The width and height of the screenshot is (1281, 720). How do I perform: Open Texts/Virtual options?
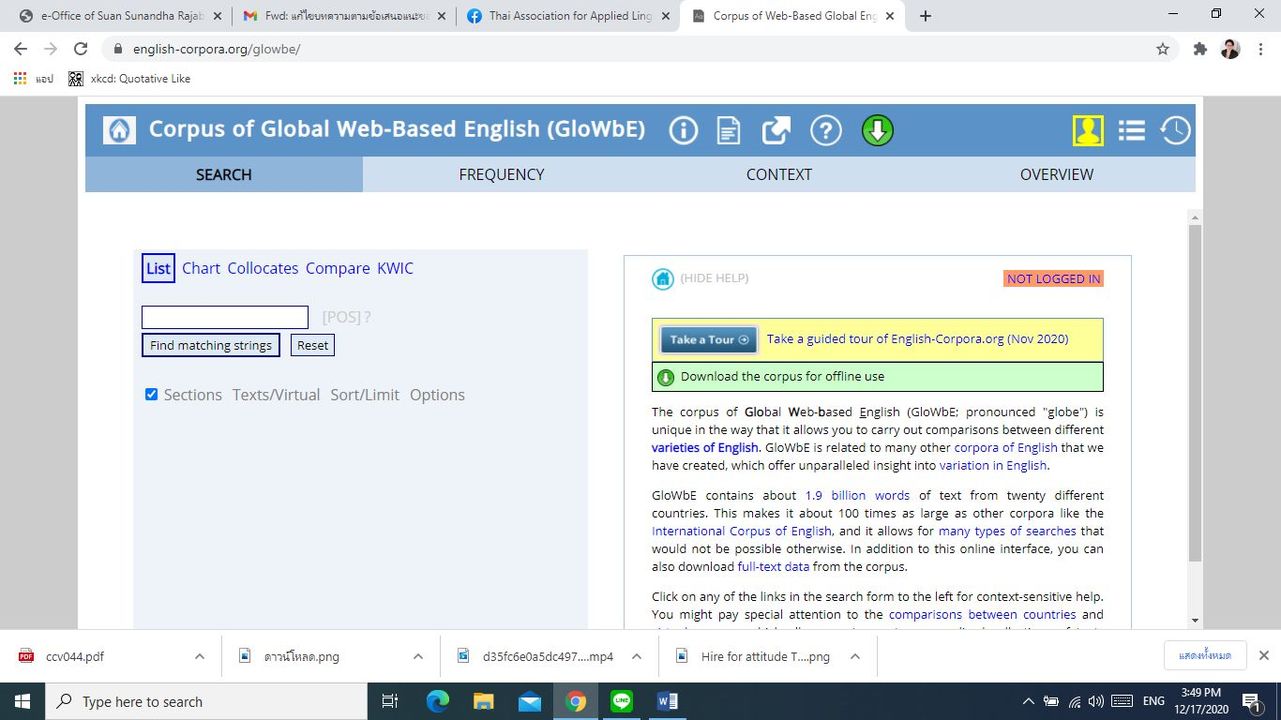click(x=276, y=395)
